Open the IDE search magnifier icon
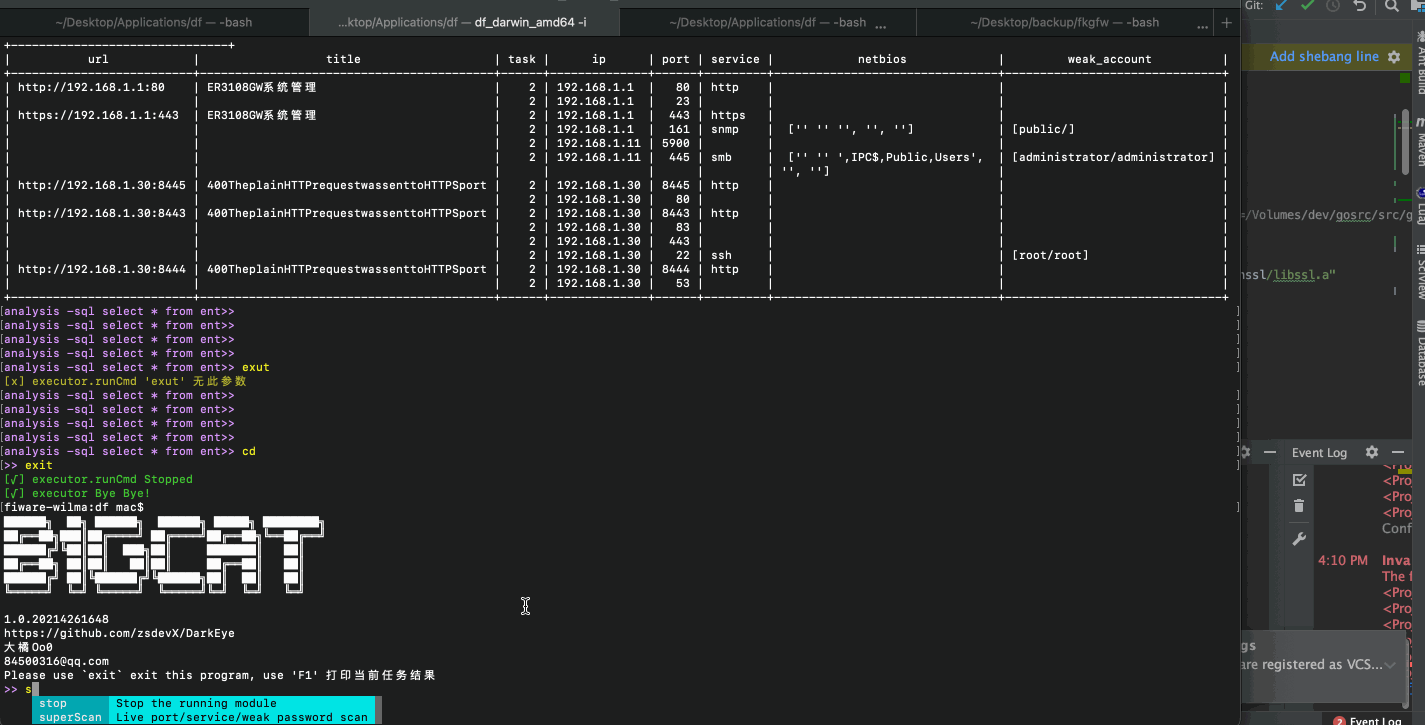 point(1392,6)
